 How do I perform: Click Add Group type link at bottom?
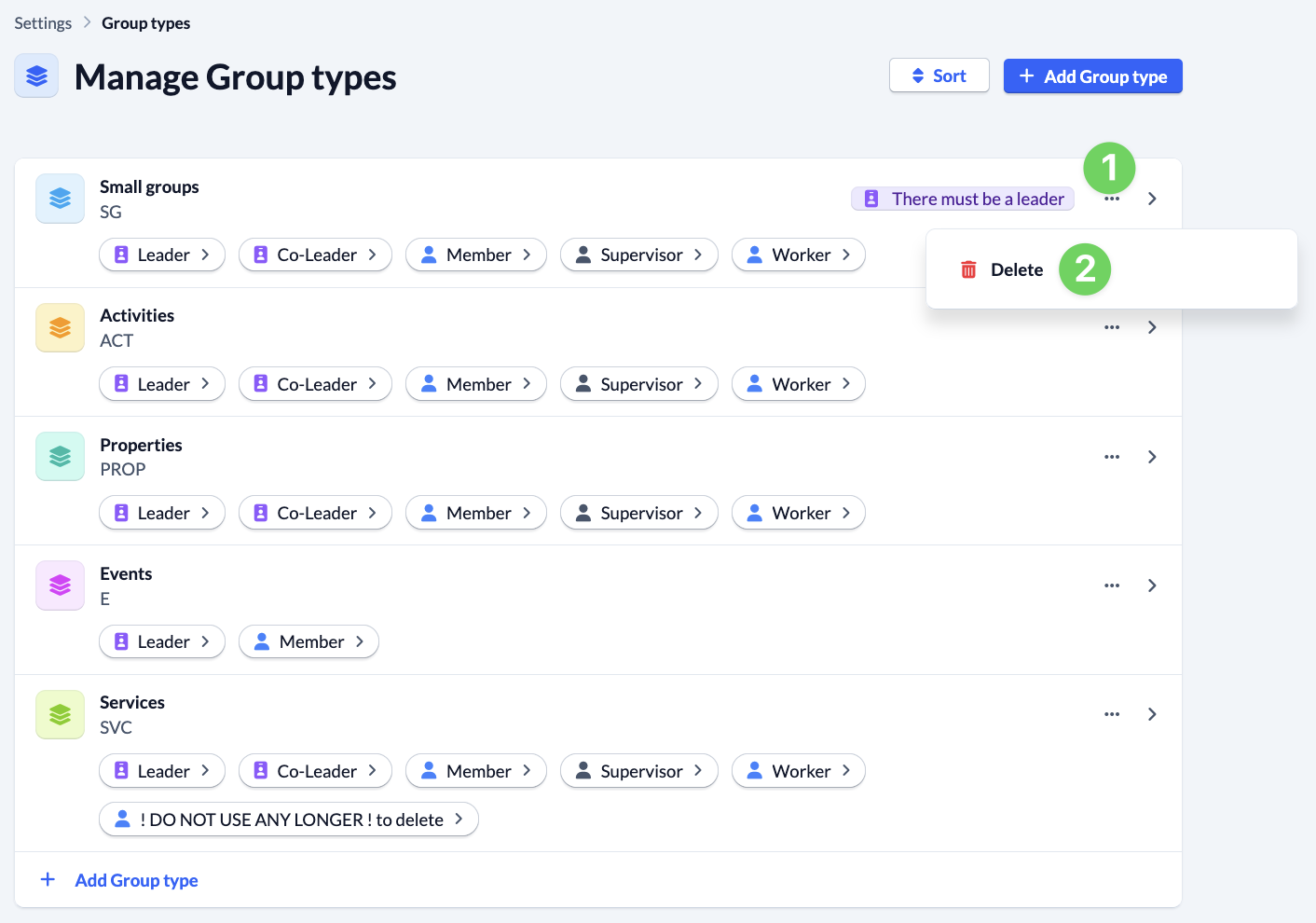pyautogui.click(x=136, y=880)
